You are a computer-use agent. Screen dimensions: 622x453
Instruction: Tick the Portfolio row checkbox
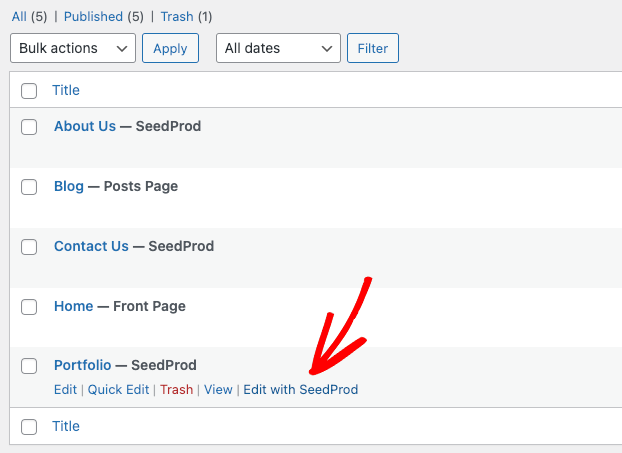(29, 366)
